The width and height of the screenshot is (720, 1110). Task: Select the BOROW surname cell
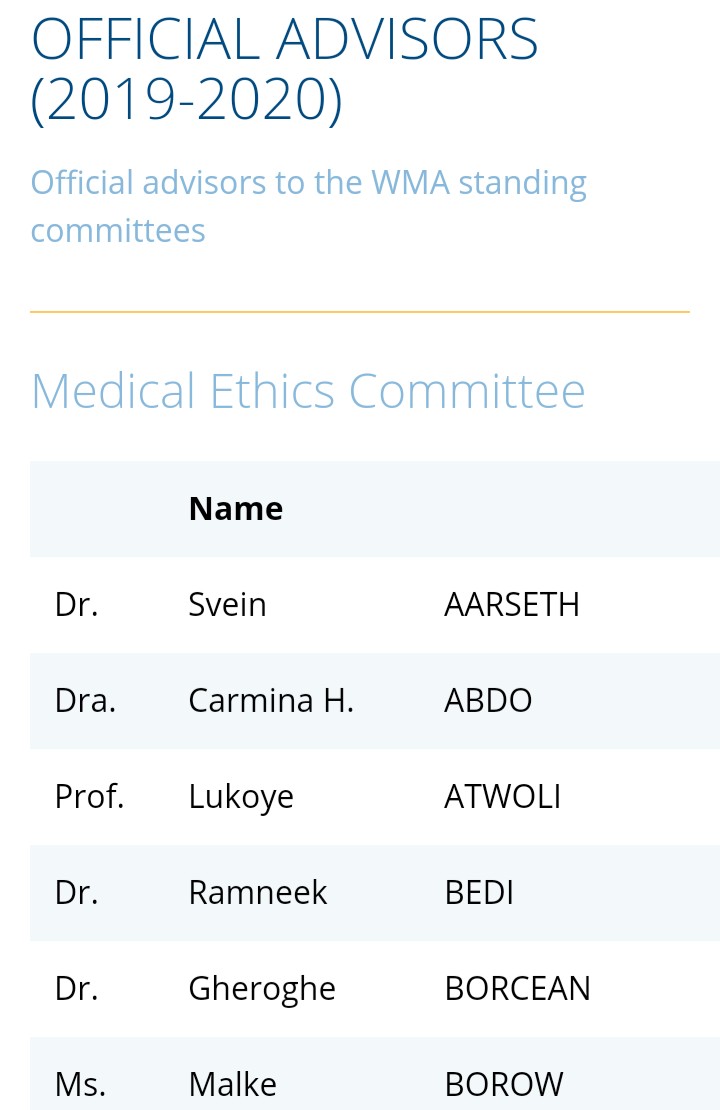point(503,1084)
